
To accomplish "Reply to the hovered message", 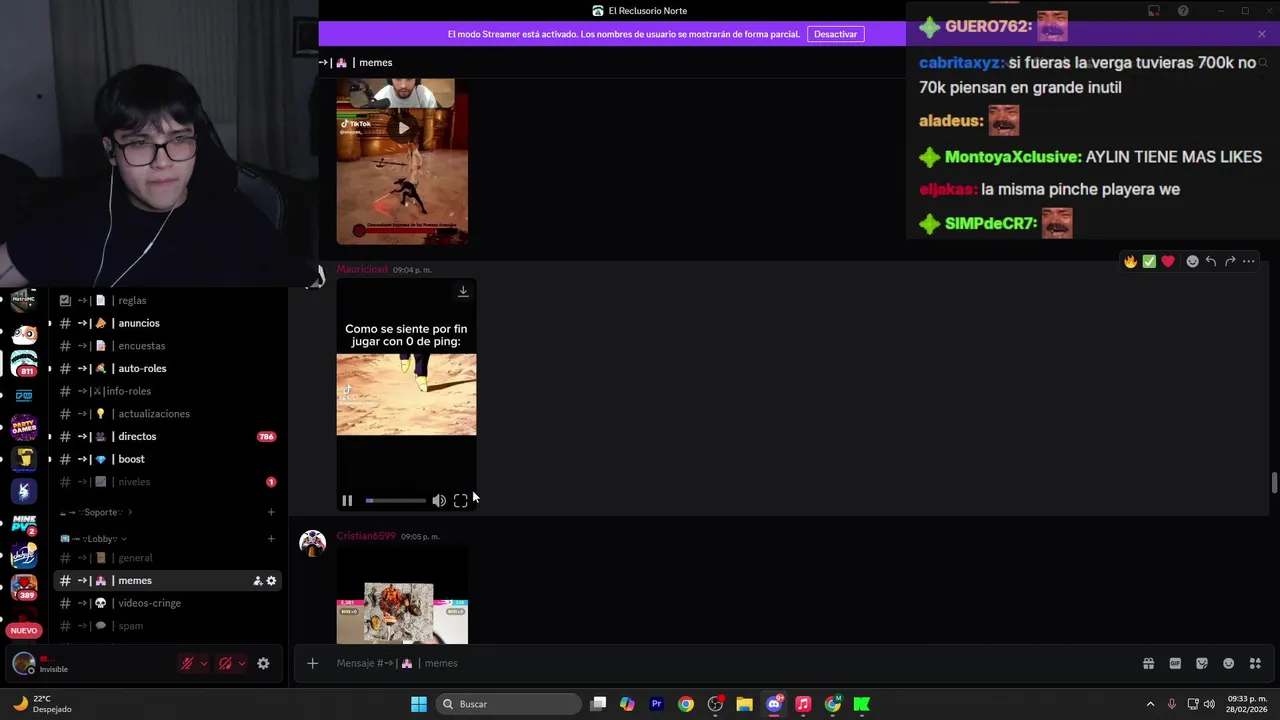I will (1211, 261).
